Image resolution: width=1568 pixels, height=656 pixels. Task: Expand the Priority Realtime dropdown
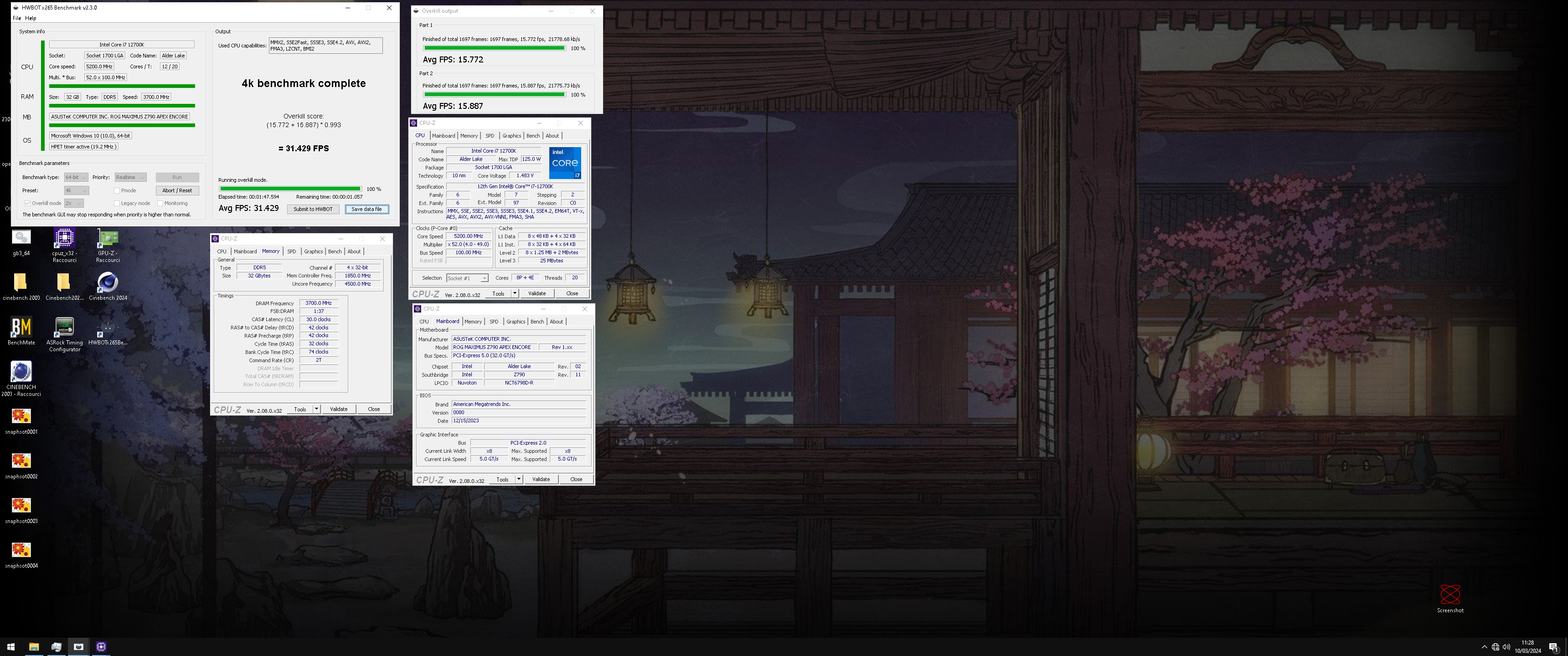(130, 177)
